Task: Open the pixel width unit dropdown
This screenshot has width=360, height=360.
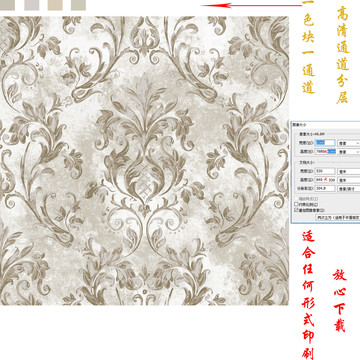Action: (349, 143)
